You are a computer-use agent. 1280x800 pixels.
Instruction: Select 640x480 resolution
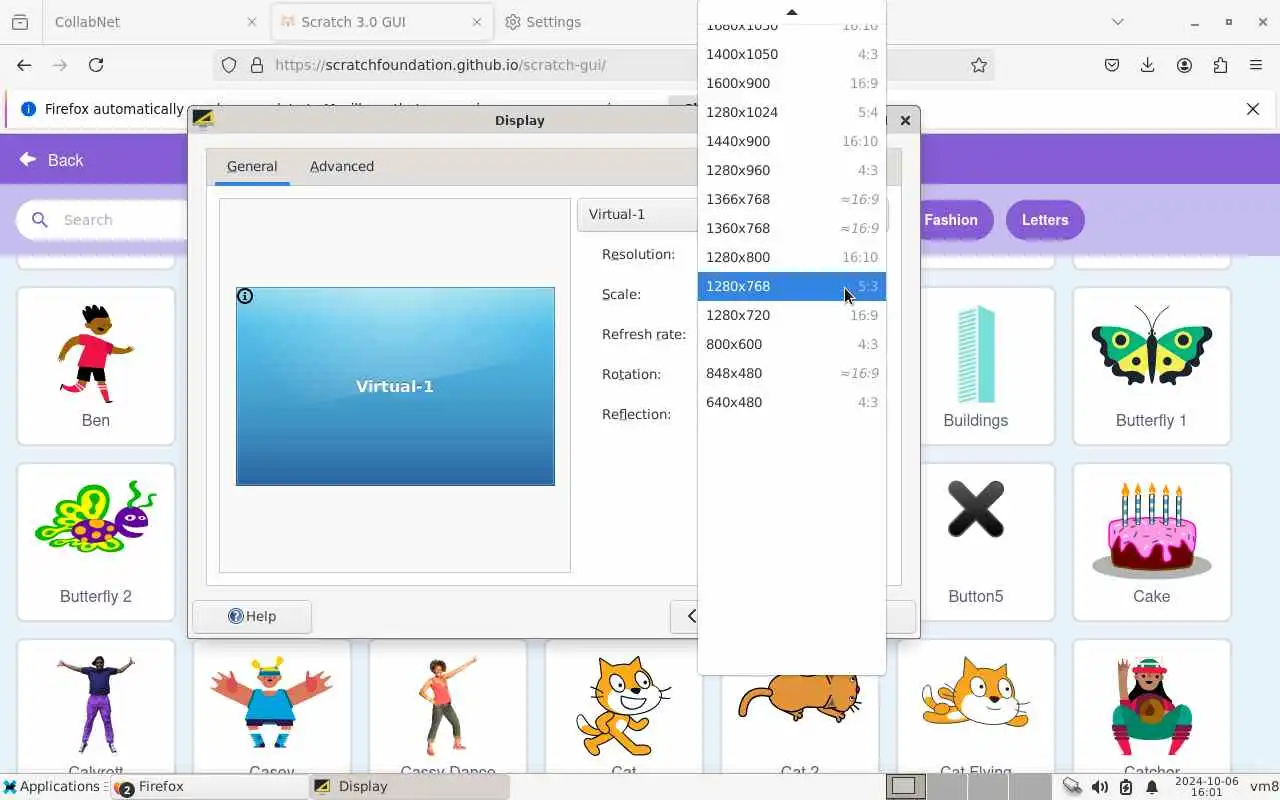coord(791,402)
